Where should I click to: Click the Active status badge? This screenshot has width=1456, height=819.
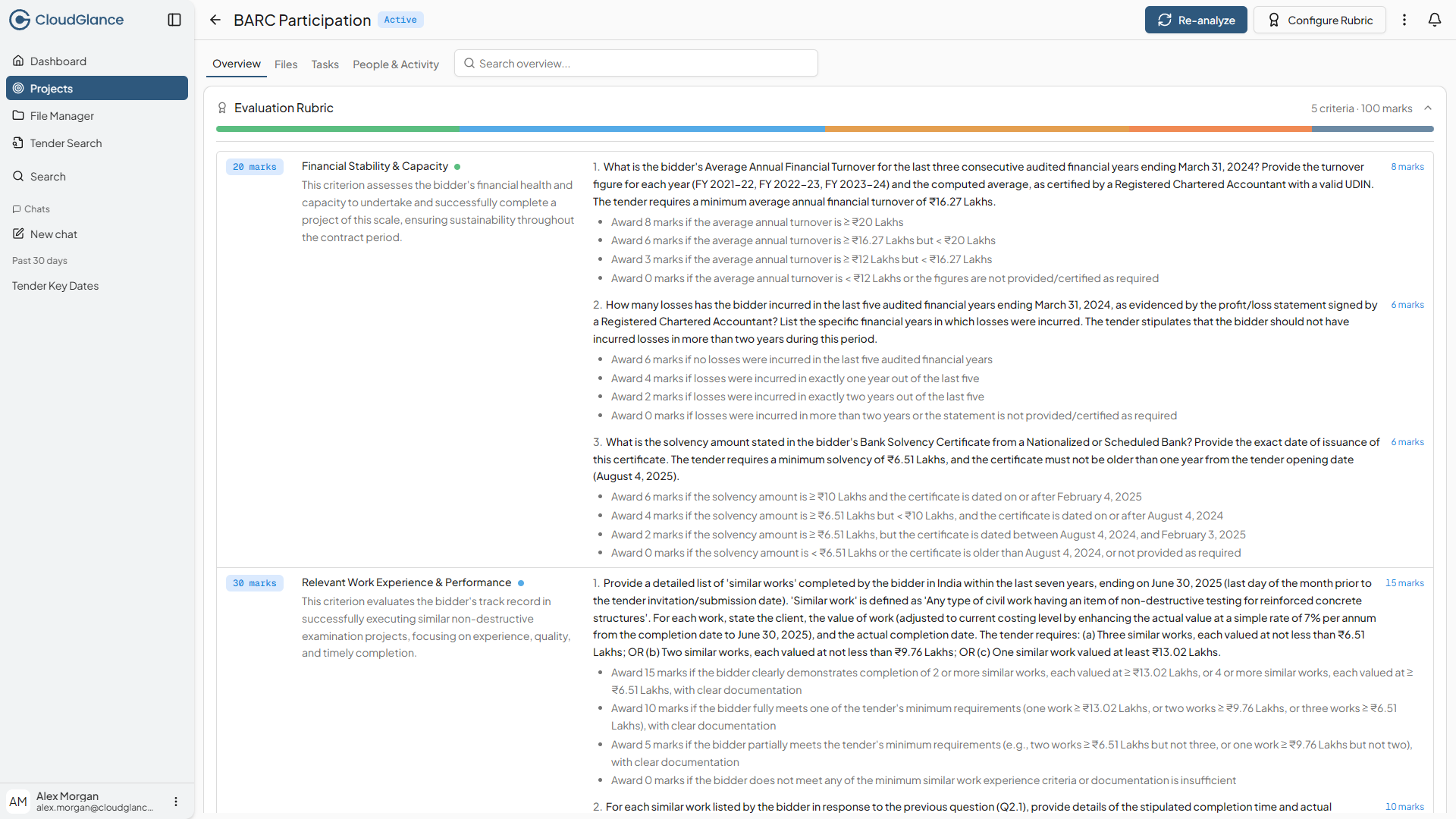(x=400, y=20)
